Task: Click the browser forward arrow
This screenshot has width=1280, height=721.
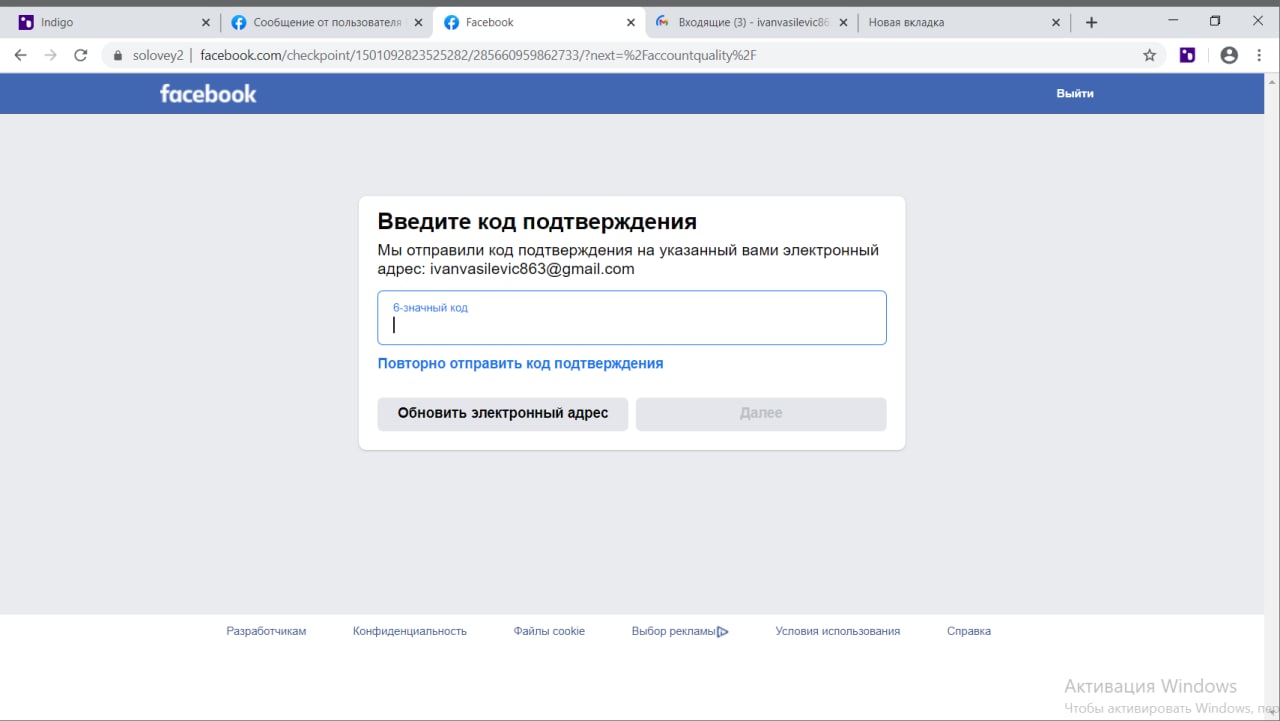Action: 50,55
